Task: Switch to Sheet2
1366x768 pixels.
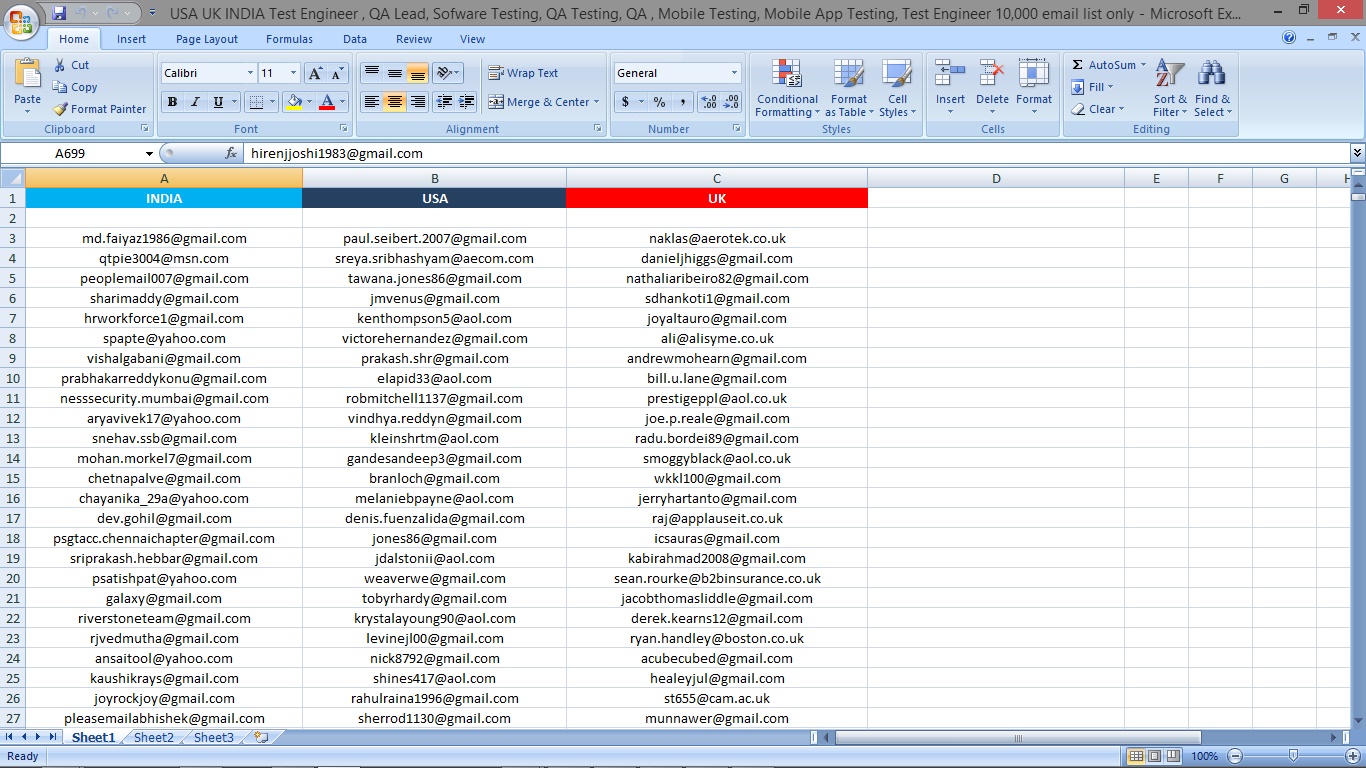Action: (153, 737)
